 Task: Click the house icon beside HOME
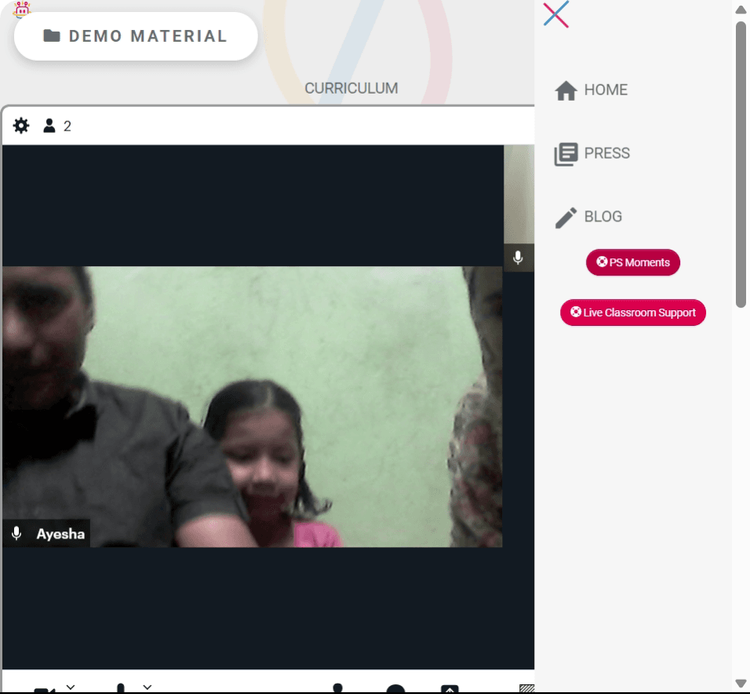point(566,90)
